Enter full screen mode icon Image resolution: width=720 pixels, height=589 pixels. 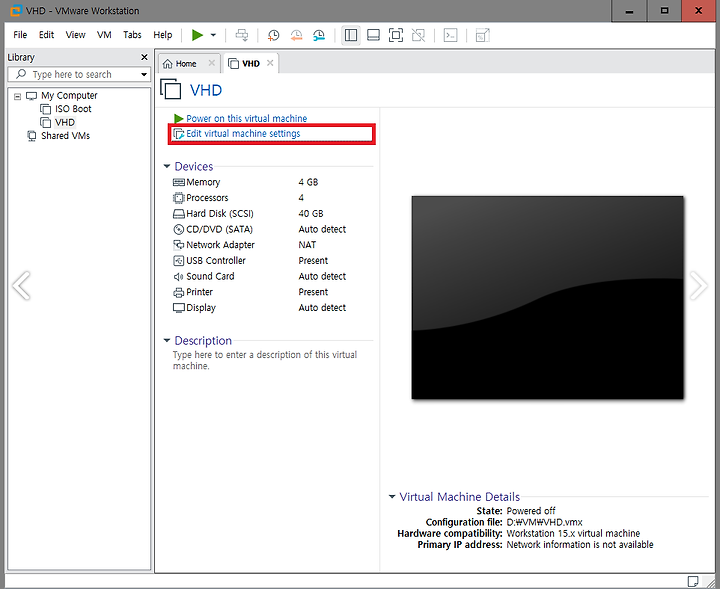(x=396, y=35)
